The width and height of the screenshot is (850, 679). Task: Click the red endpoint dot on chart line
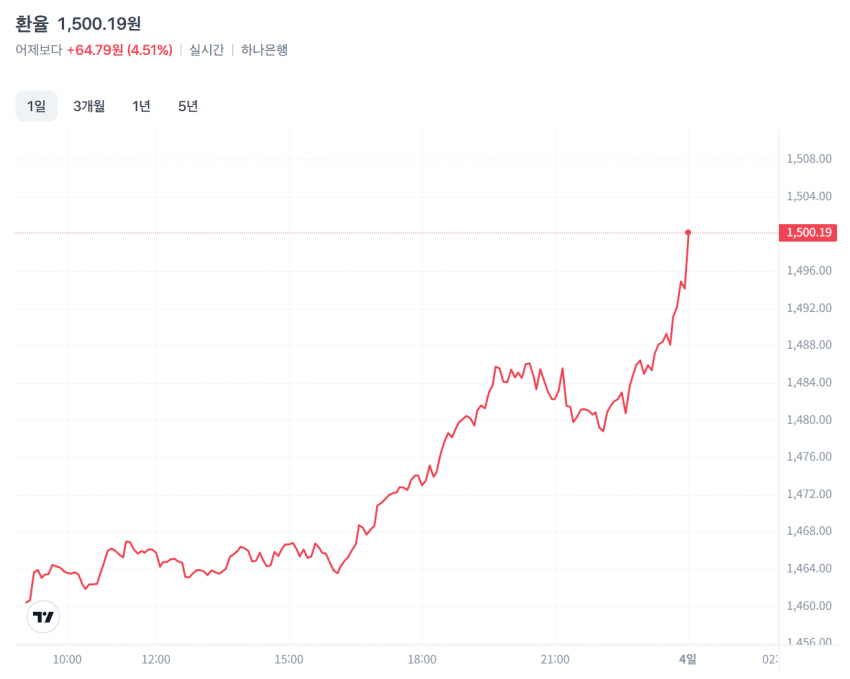(x=688, y=232)
